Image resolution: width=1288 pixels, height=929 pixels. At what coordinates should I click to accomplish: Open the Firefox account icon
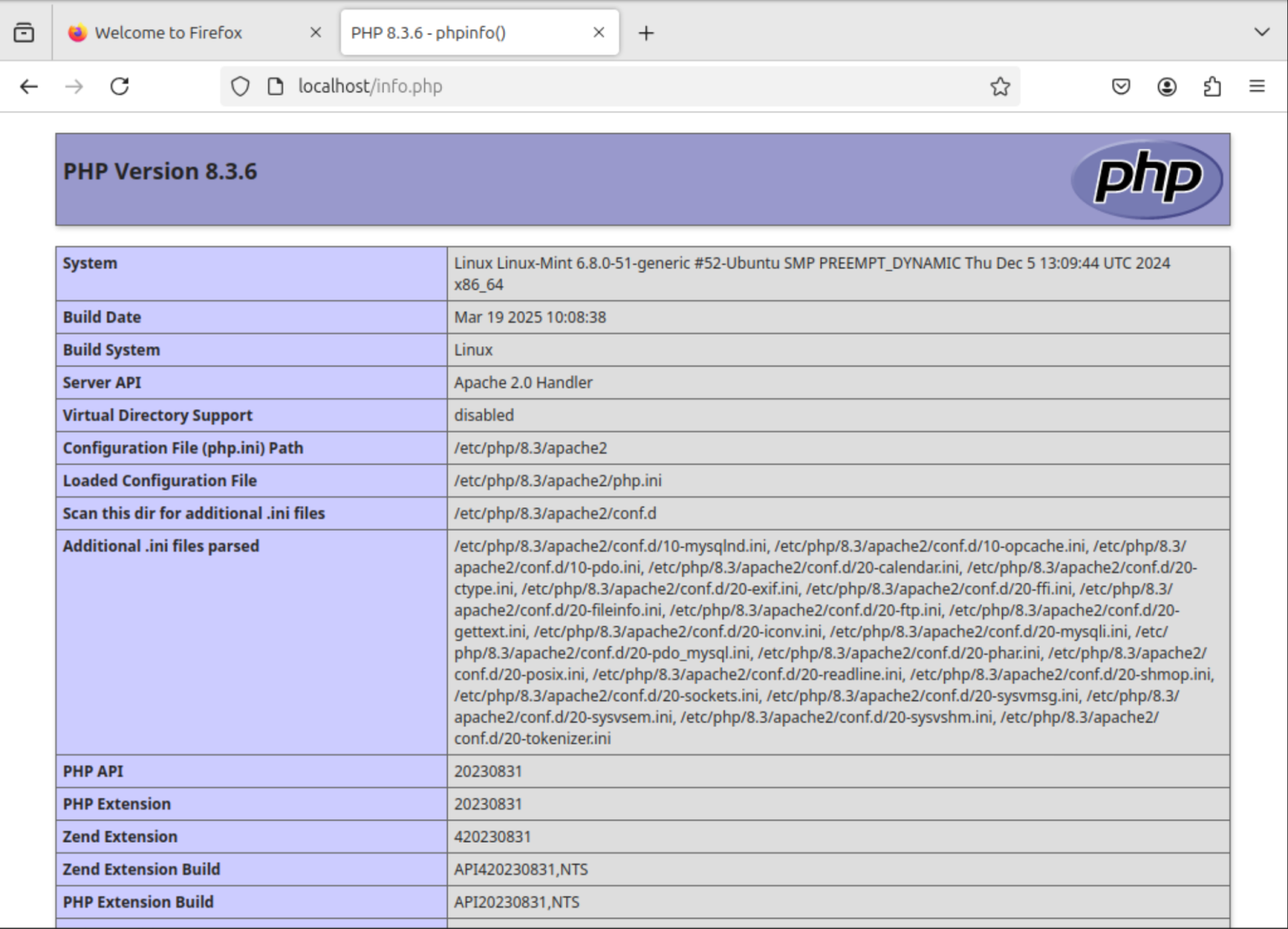coord(1166,86)
